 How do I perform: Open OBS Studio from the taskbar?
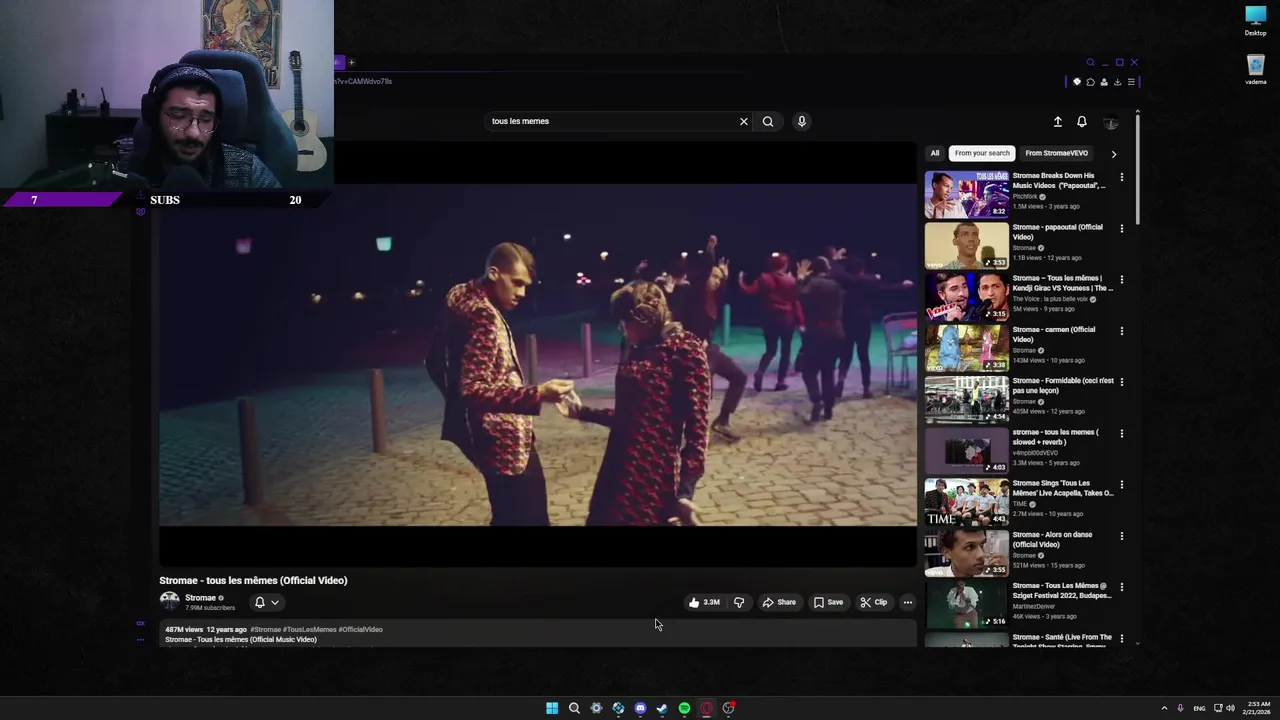[x=729, y=708]
